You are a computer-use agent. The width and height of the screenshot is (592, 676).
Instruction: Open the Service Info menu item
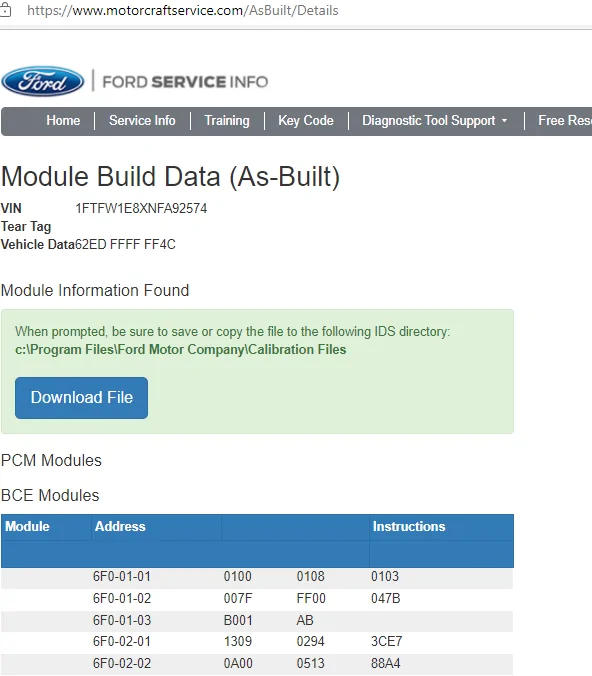(x=142, y=121)
